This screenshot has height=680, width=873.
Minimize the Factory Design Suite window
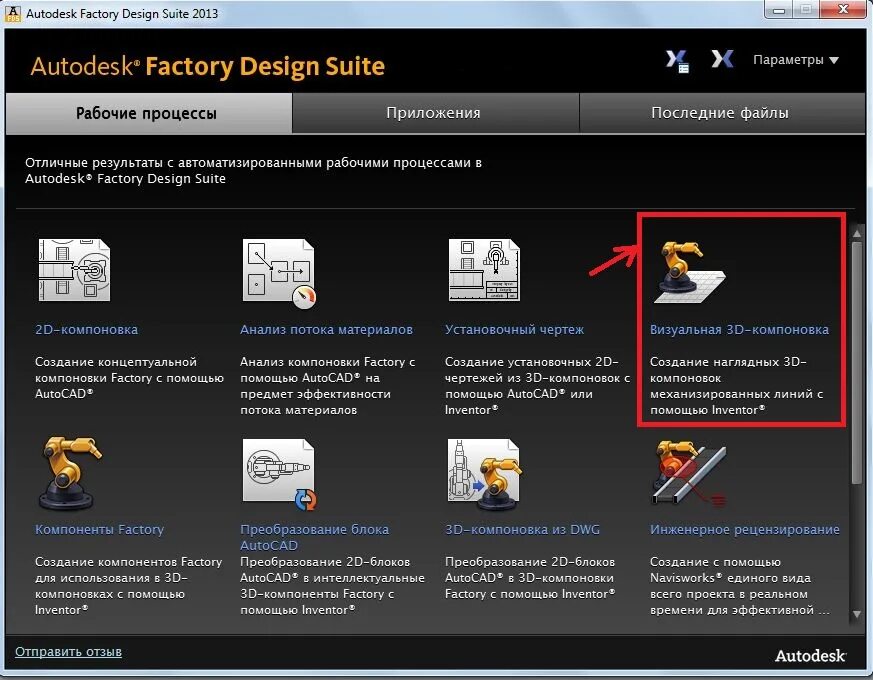coord(779,10)
